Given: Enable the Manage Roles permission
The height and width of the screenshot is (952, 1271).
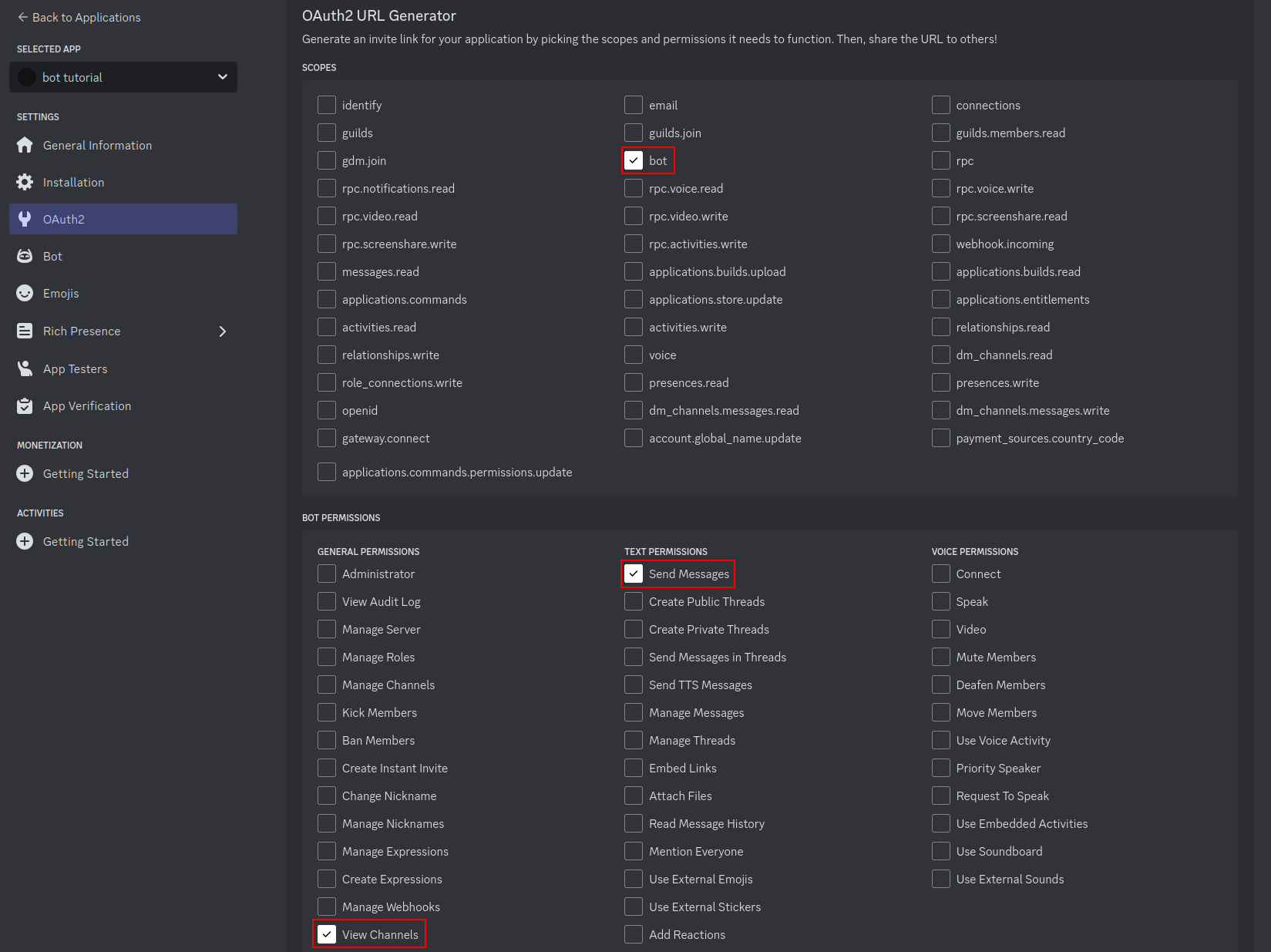Looking at the screenshot, I should pyautogui.click(x=327, y=657).
